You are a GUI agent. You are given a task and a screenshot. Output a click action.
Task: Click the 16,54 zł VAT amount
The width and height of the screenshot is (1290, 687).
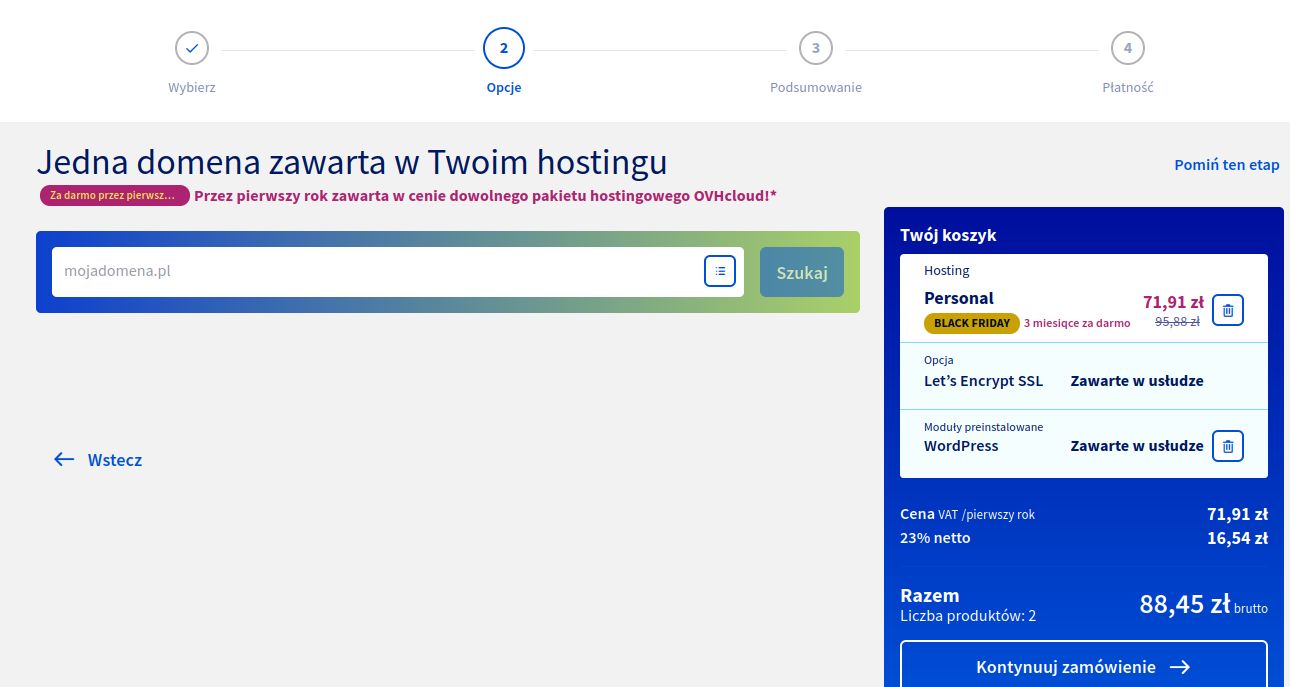pyautogui.click(x=1237, y=538)
